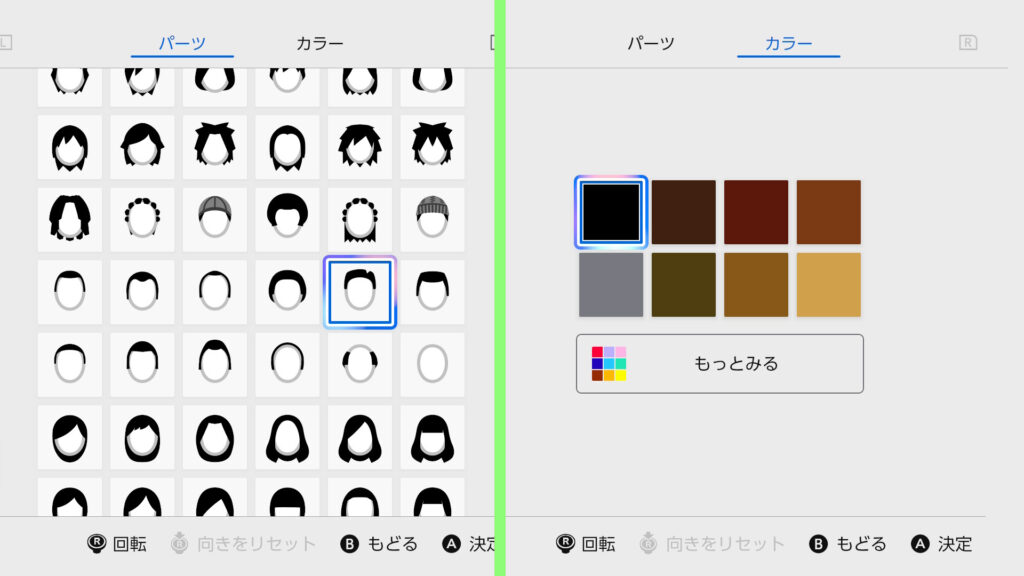
Task: Select the completely bald head hairstyle
Action: point(432,364)
